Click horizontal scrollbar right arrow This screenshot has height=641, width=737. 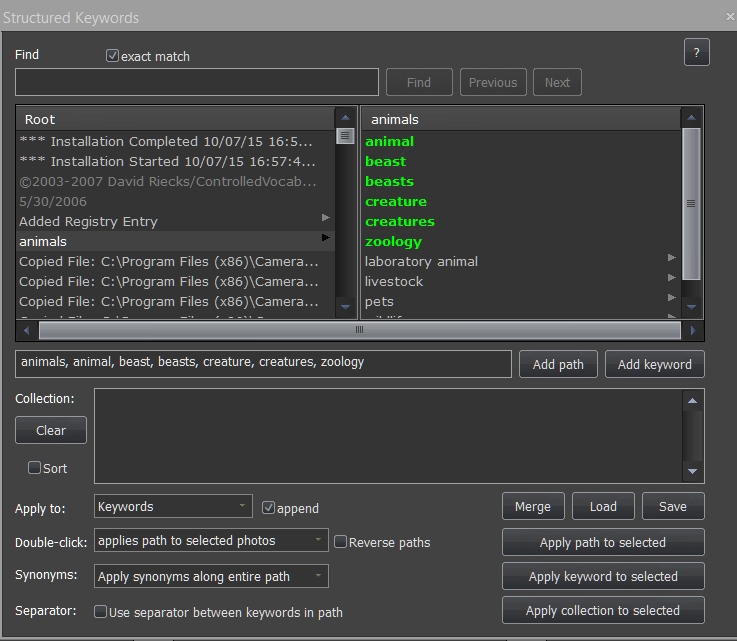(x=693, y=330)
